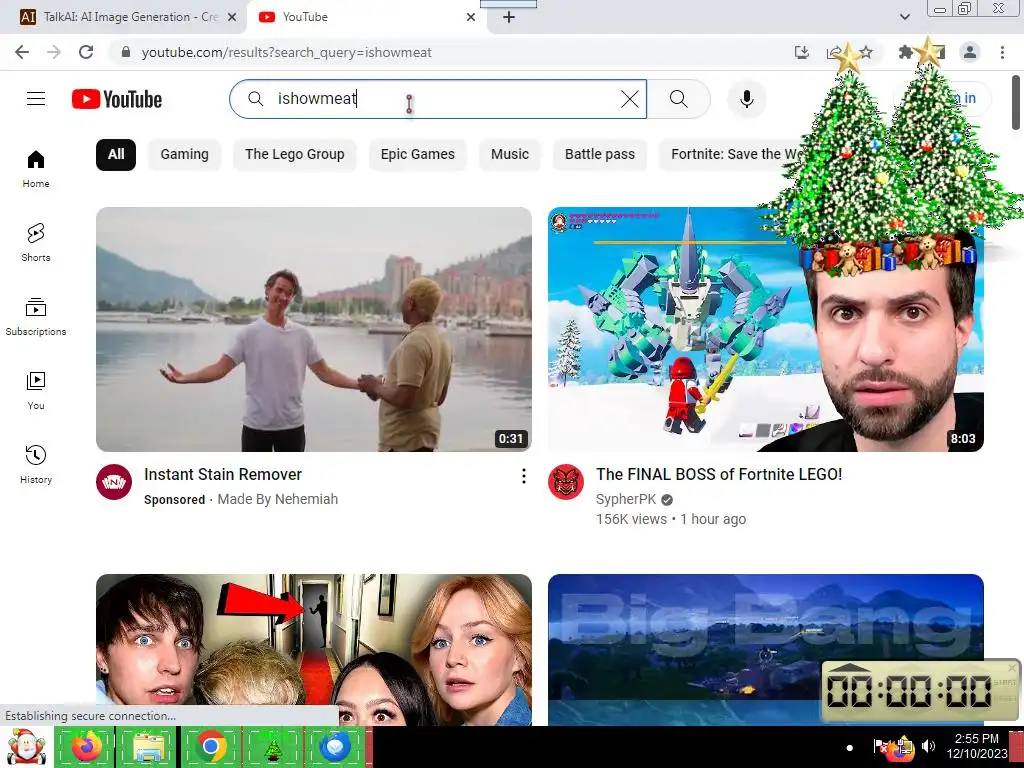Click in the ishowmeat search field

tap(438, 99)
